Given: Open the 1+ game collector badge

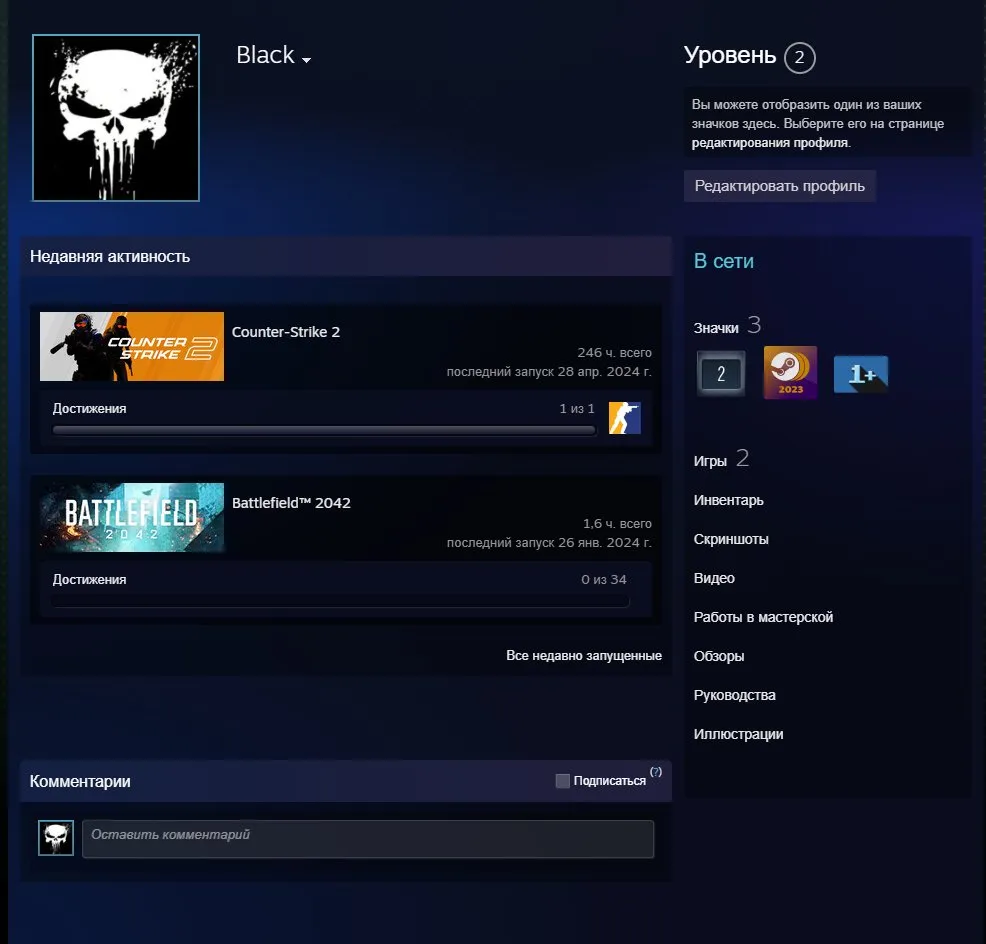Looking at the screenshot, I should pyautogui.click(x=861, y=374).
